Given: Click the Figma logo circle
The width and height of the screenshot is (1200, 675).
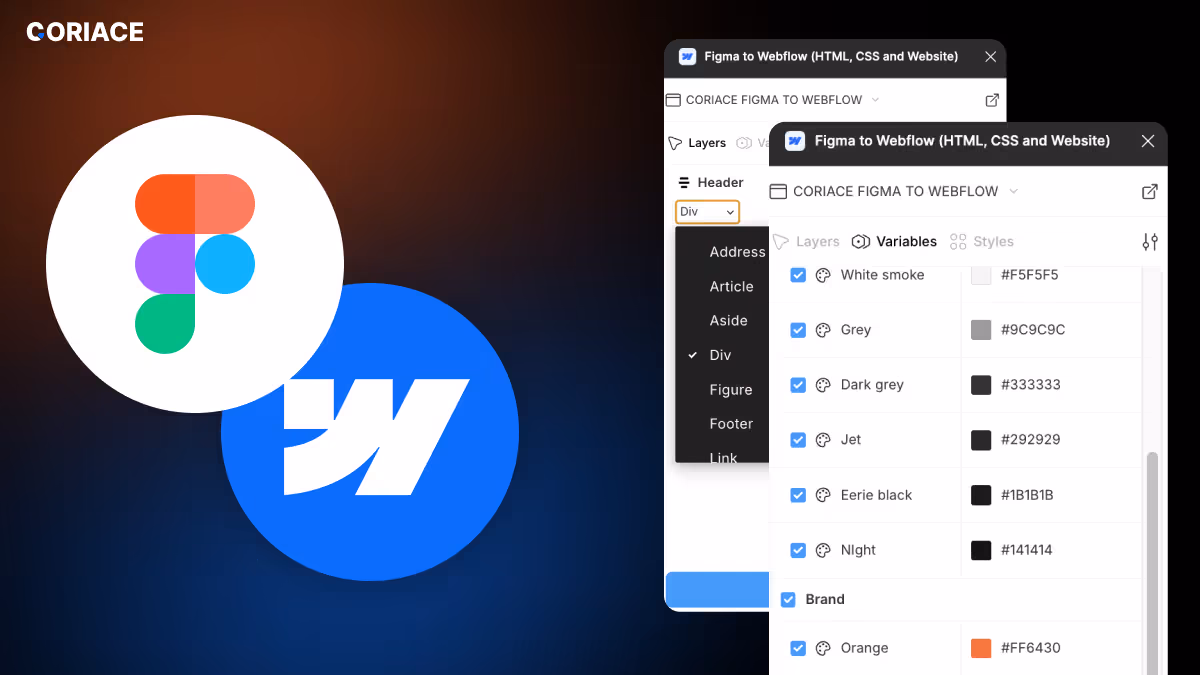Looking at the screenshot, I should click(195, 264).
